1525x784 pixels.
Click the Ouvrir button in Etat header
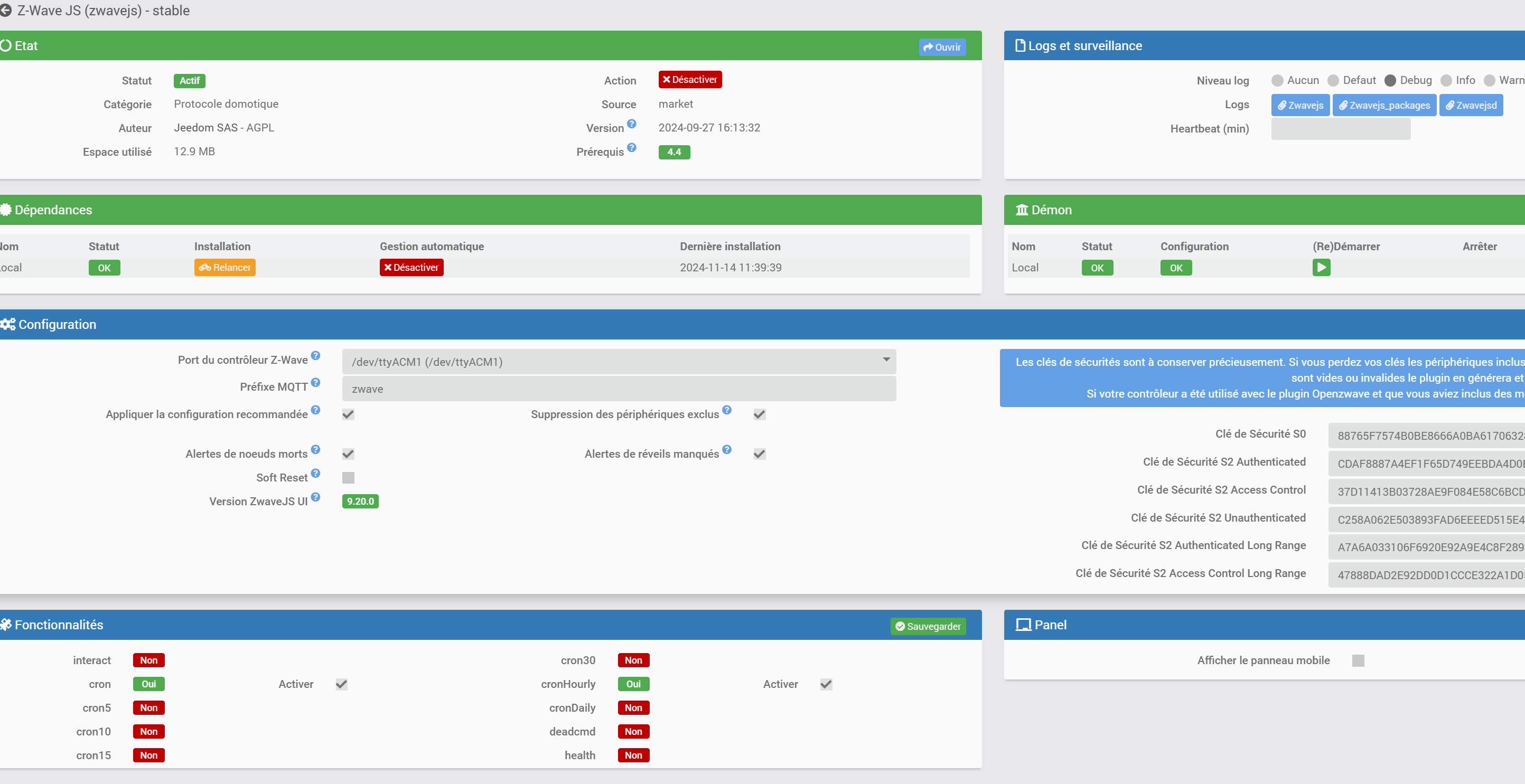click(942, 48)
